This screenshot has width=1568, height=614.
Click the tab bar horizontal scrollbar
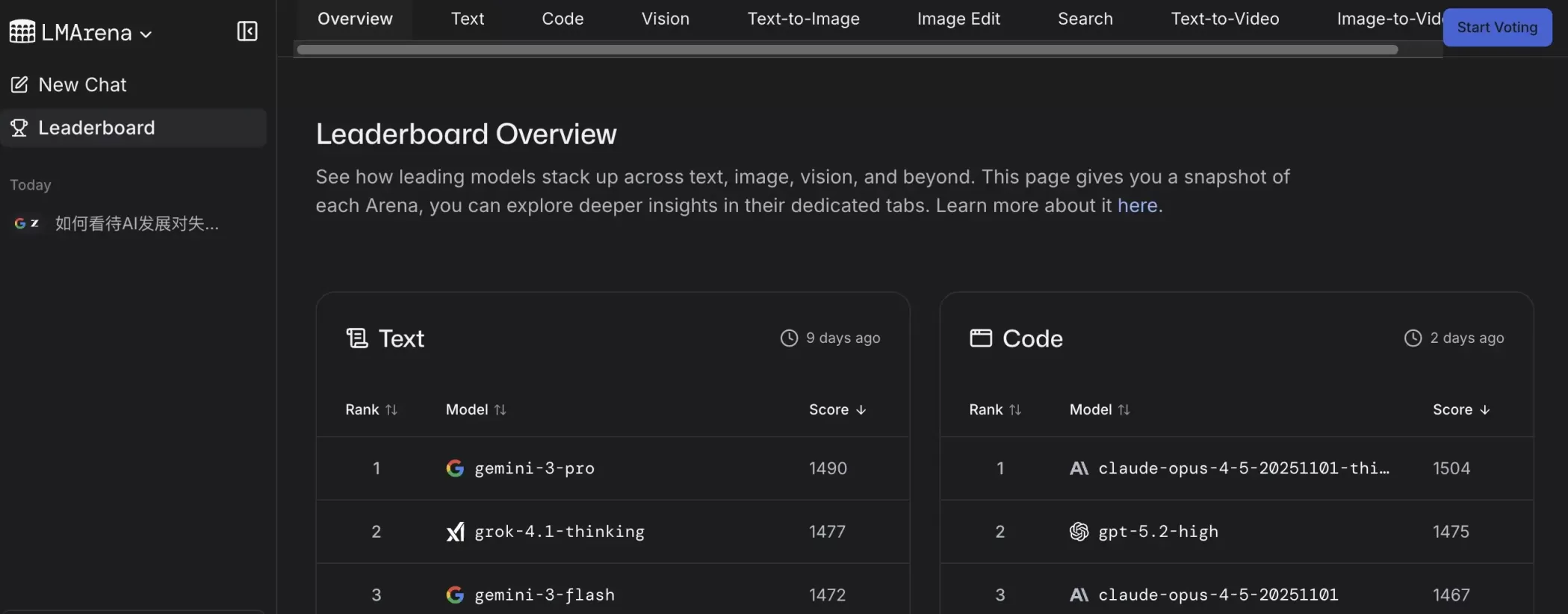pyautogui.click(x=847, y=50)
